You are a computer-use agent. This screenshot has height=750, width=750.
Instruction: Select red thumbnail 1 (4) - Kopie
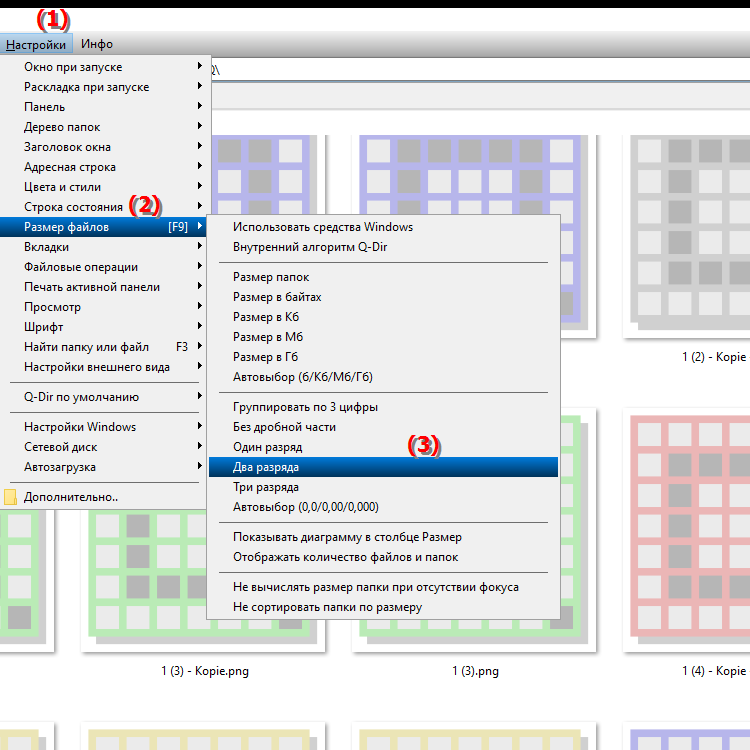(687, 529)
